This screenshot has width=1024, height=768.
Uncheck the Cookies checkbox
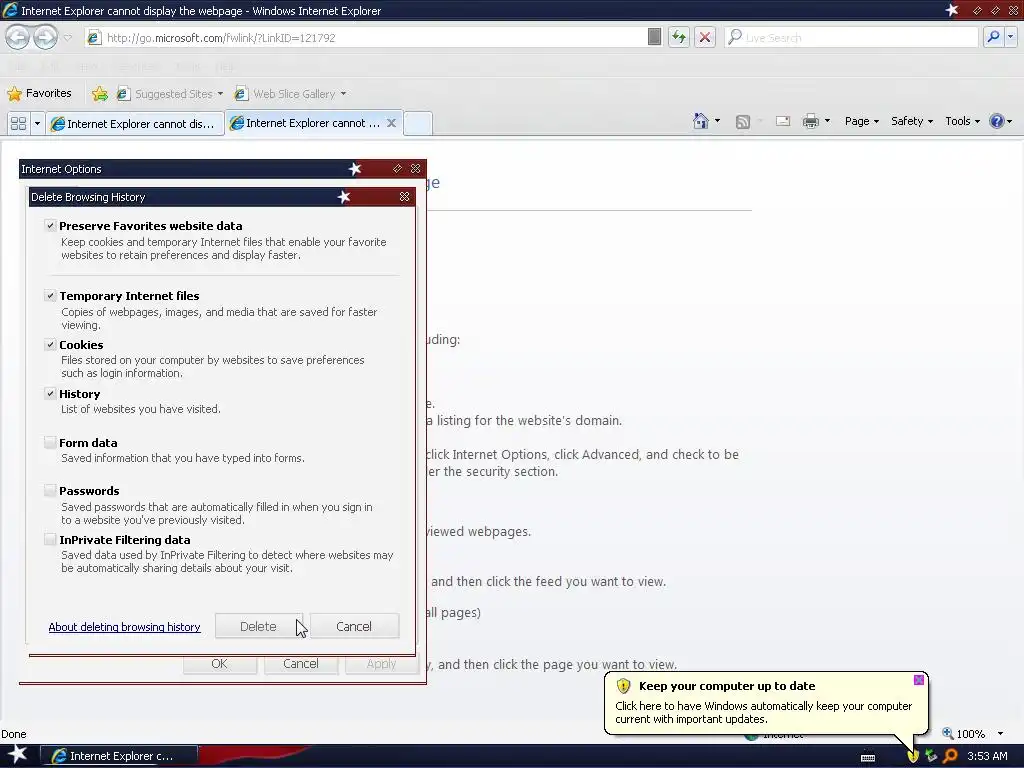click(50, 344)
